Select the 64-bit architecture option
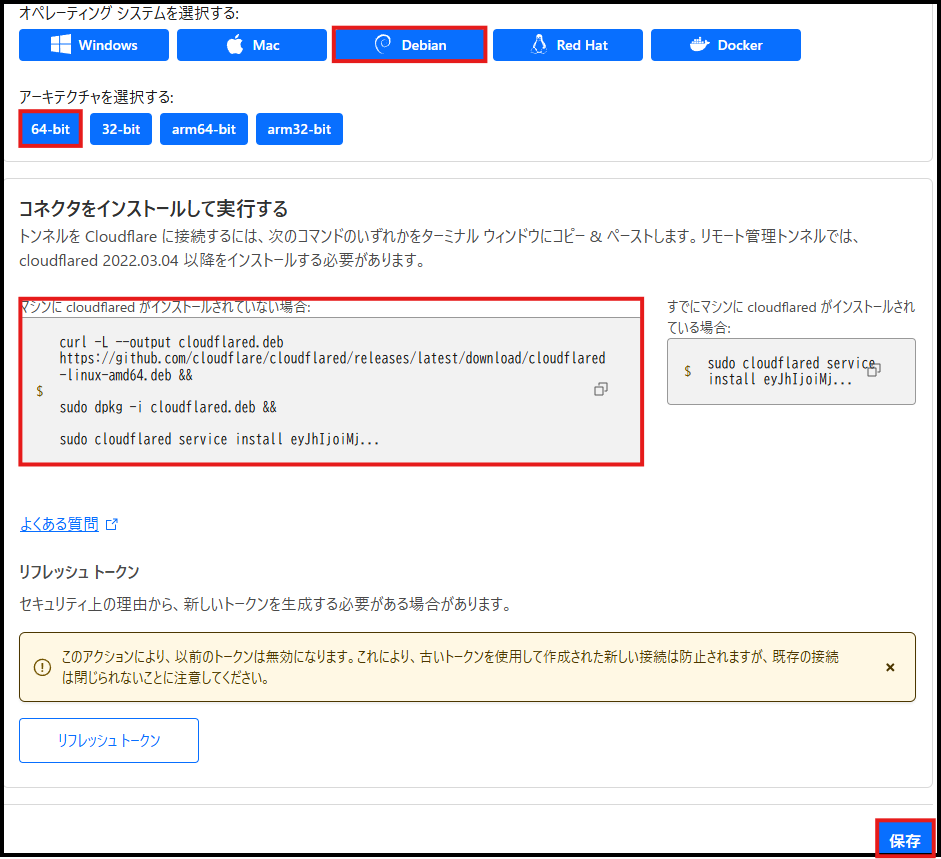The image size is (941, 859). coord(50,129)
